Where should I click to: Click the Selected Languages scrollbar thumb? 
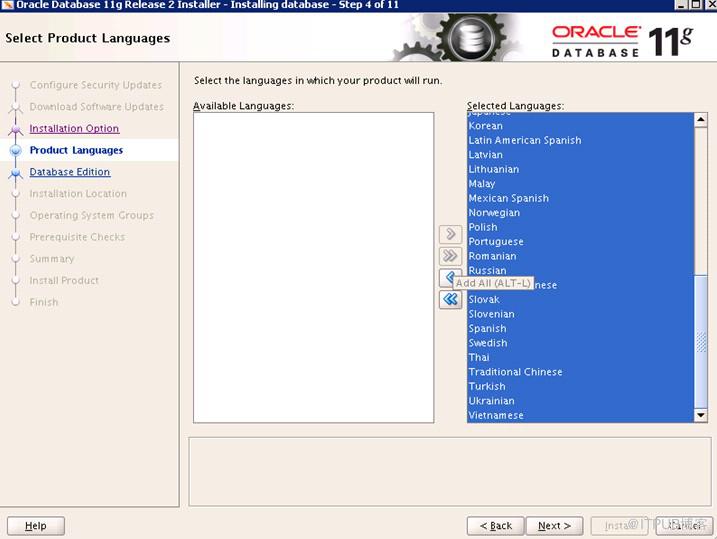pos(701,341)
